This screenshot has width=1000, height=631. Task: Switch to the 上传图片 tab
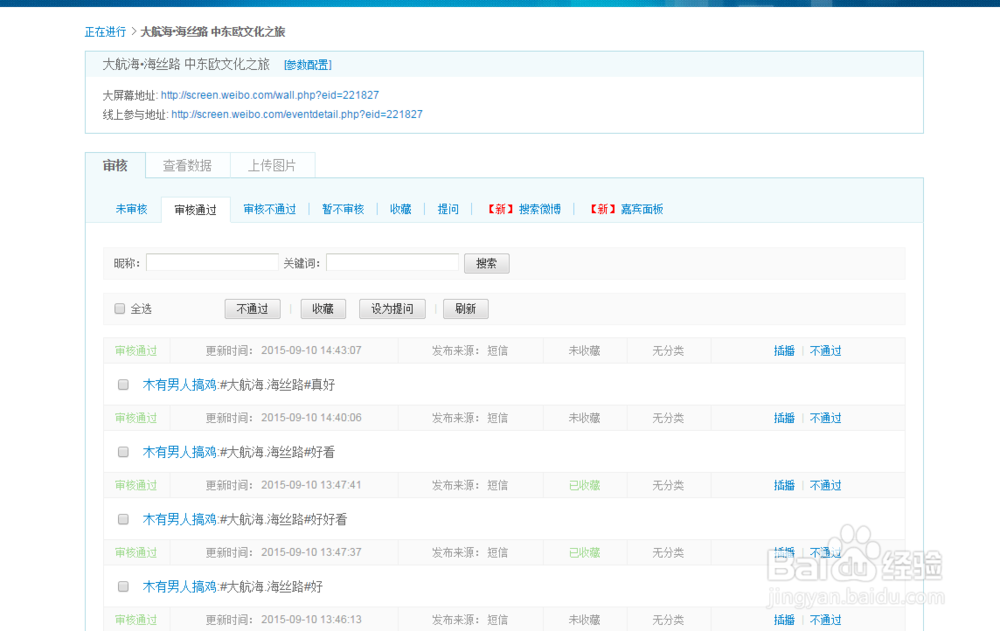(272, 165)
